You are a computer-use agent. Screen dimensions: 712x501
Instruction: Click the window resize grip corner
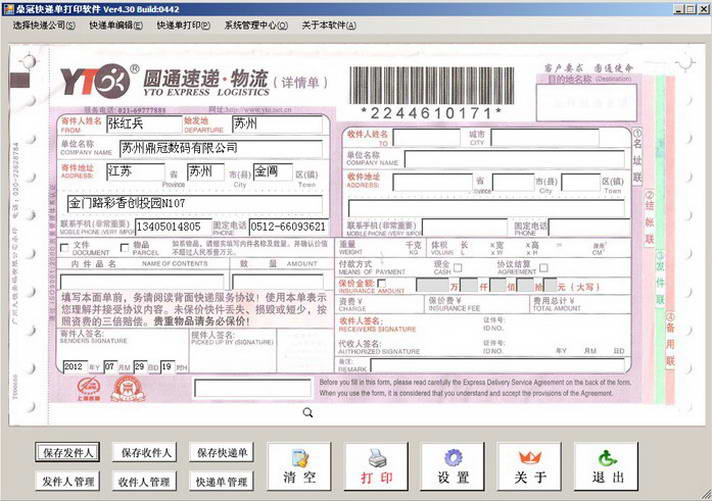pyautogui.click(x=707, y=495)
